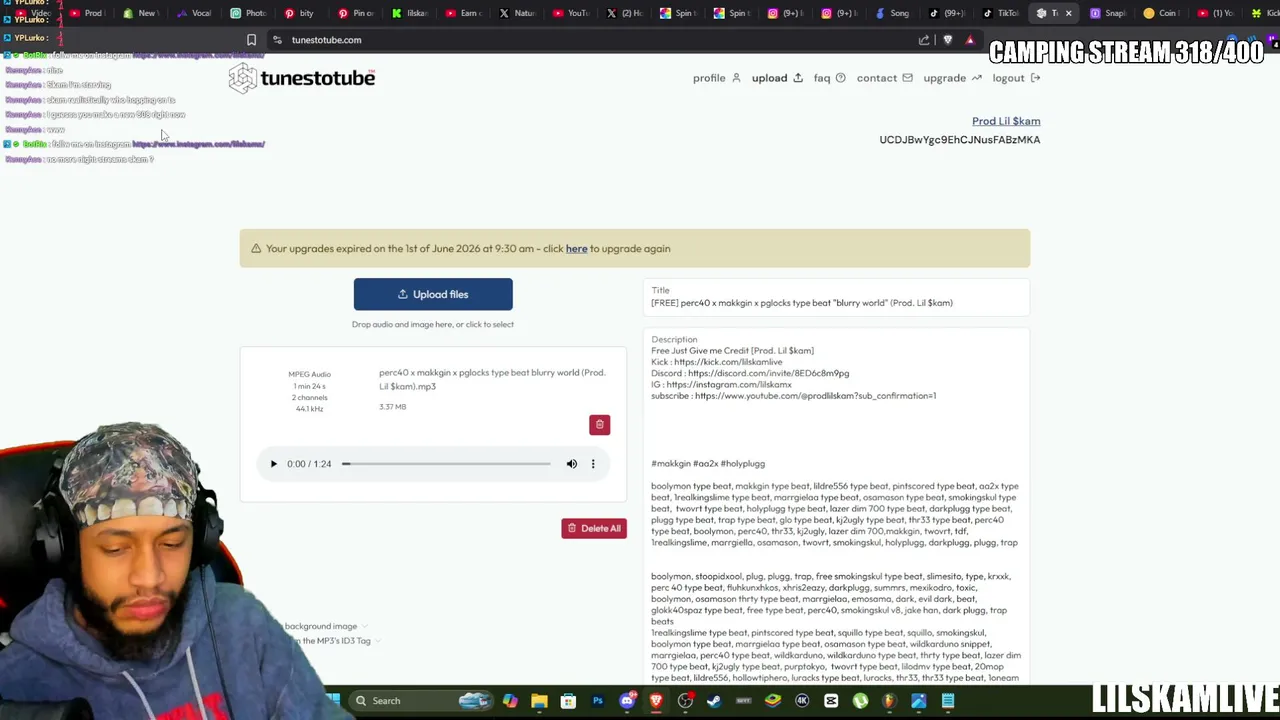Log out using the header logout link
Screen dimensions: 1280x720
click(1016, 78)
